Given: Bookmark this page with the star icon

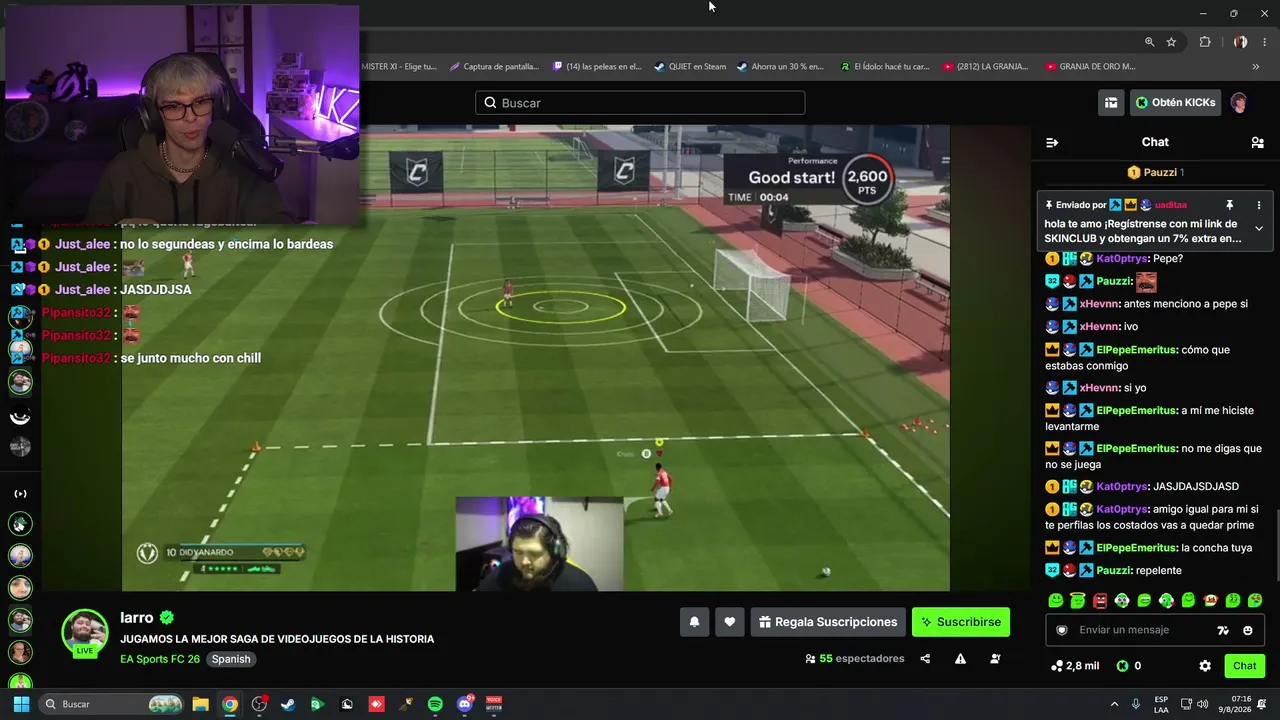Looking at the screenshot, I should pos(1171,42).
